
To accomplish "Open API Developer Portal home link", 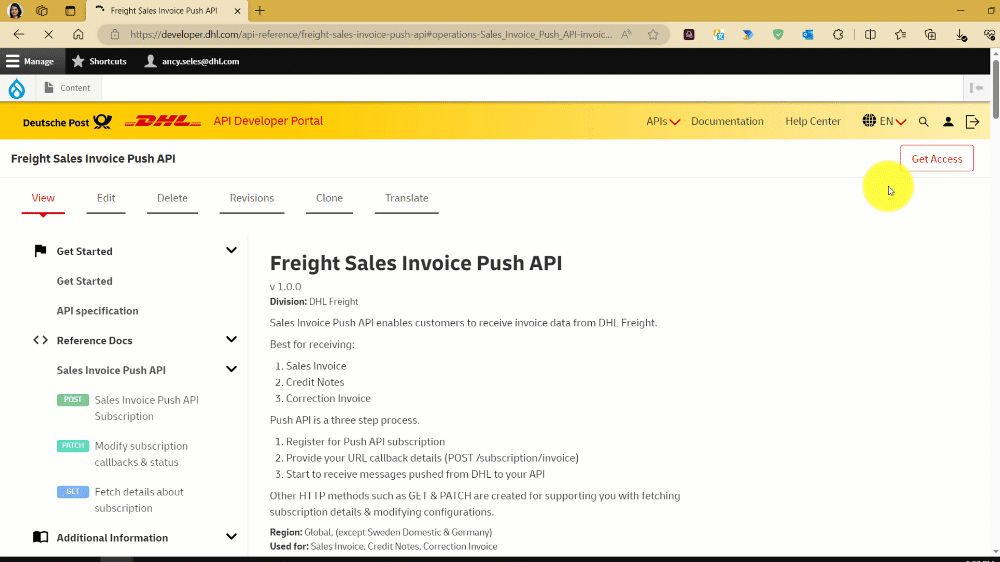I will tap(268, 121).
